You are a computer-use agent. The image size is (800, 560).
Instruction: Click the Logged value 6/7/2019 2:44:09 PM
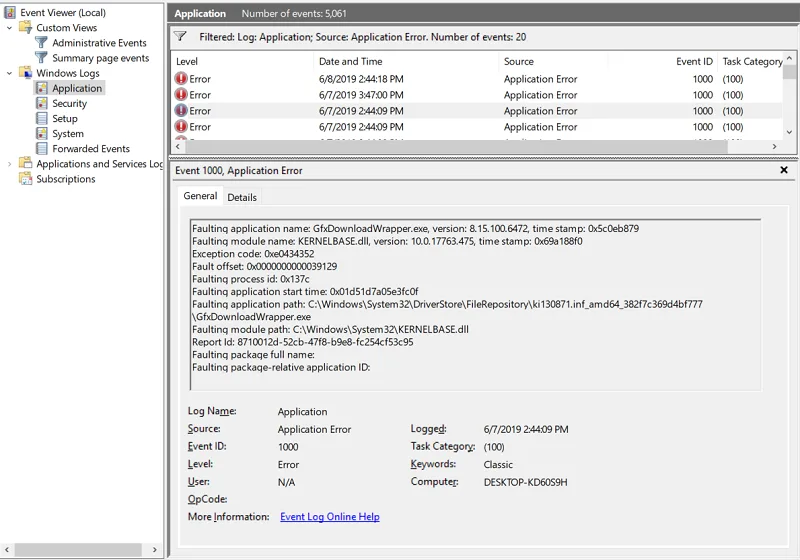(x=526, y=429)
